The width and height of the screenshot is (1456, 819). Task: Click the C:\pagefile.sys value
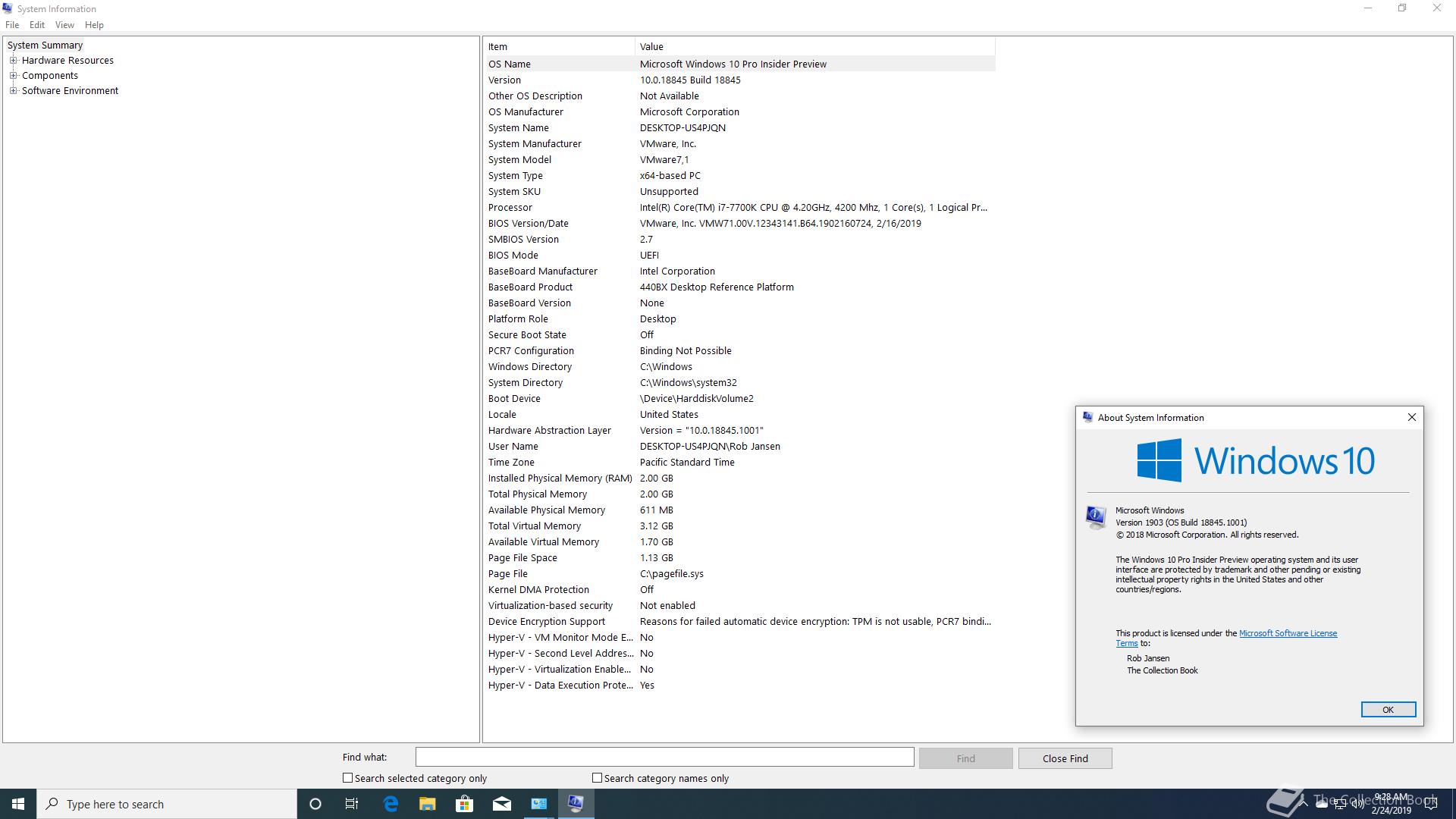(x=672, y=574)
